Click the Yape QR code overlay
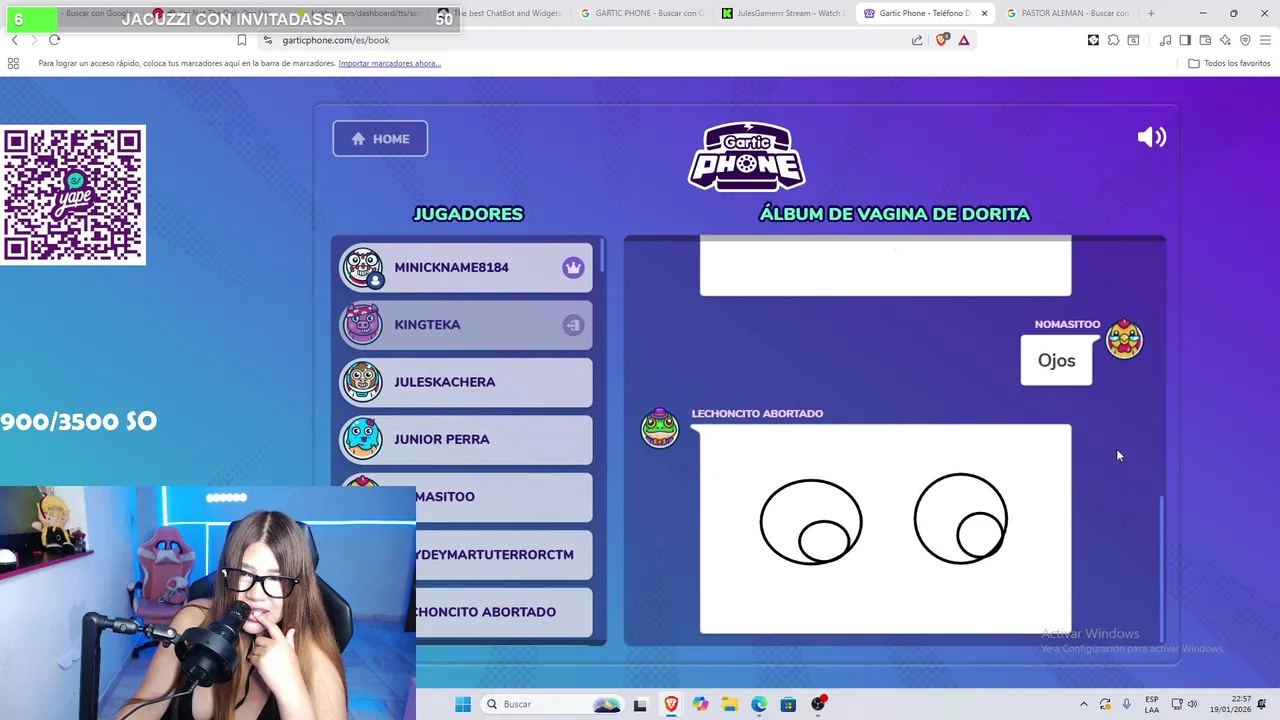The width and height of the screenshot is (1280, 720). coord(73,195)
